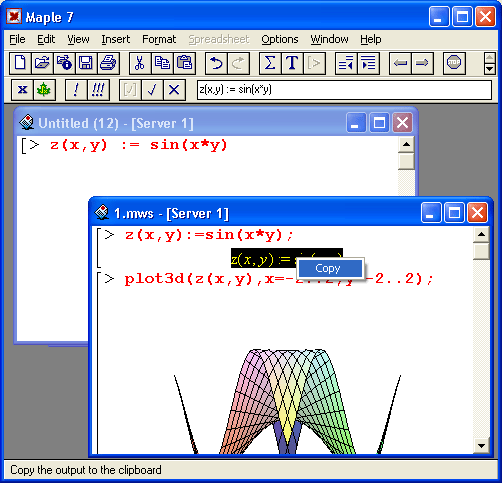Click the plot3d command line in 1.mws
The height and width of the screenshot is (483, 502).
(279, 279)
